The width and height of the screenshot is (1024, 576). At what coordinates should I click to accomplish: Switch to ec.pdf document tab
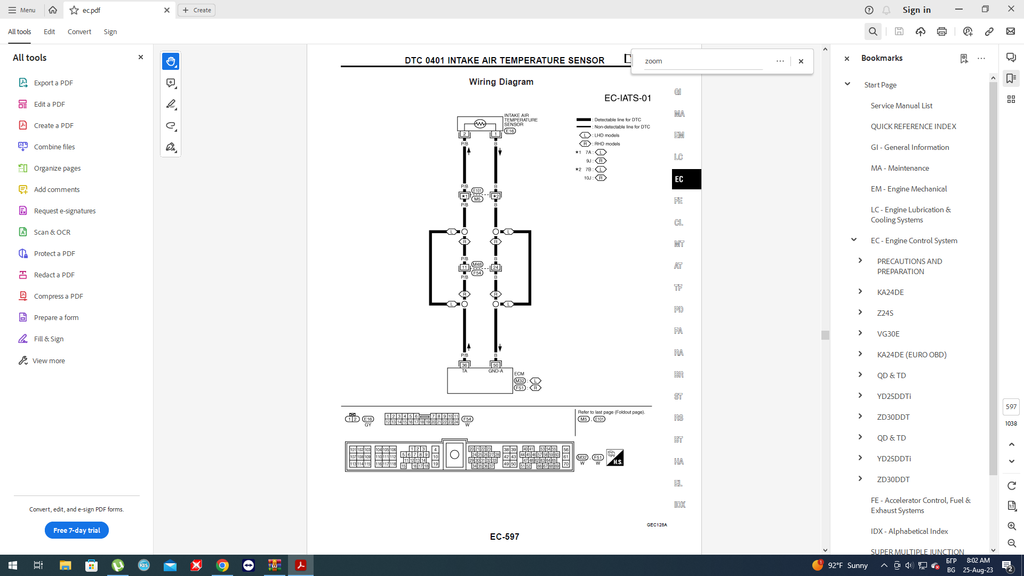tap(119, 10)
